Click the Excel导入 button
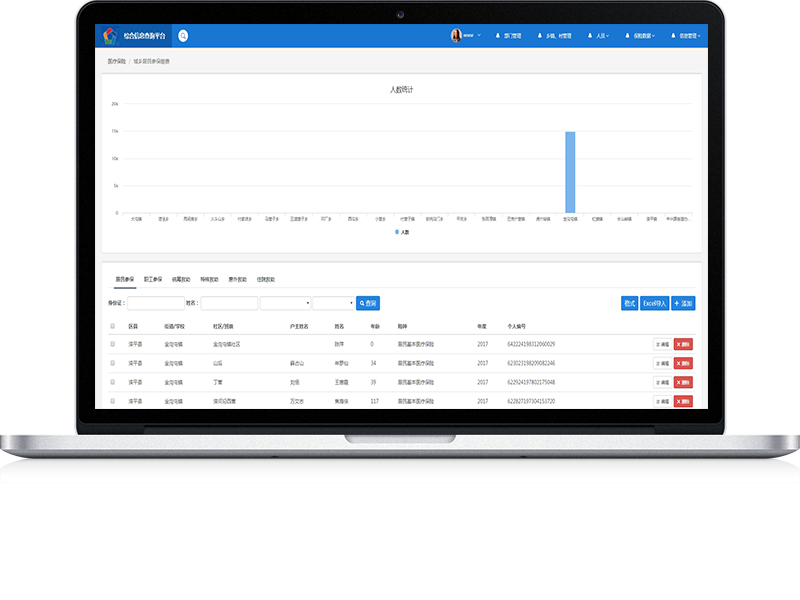The width and height of the screenshot is (800, 600). 654,303
